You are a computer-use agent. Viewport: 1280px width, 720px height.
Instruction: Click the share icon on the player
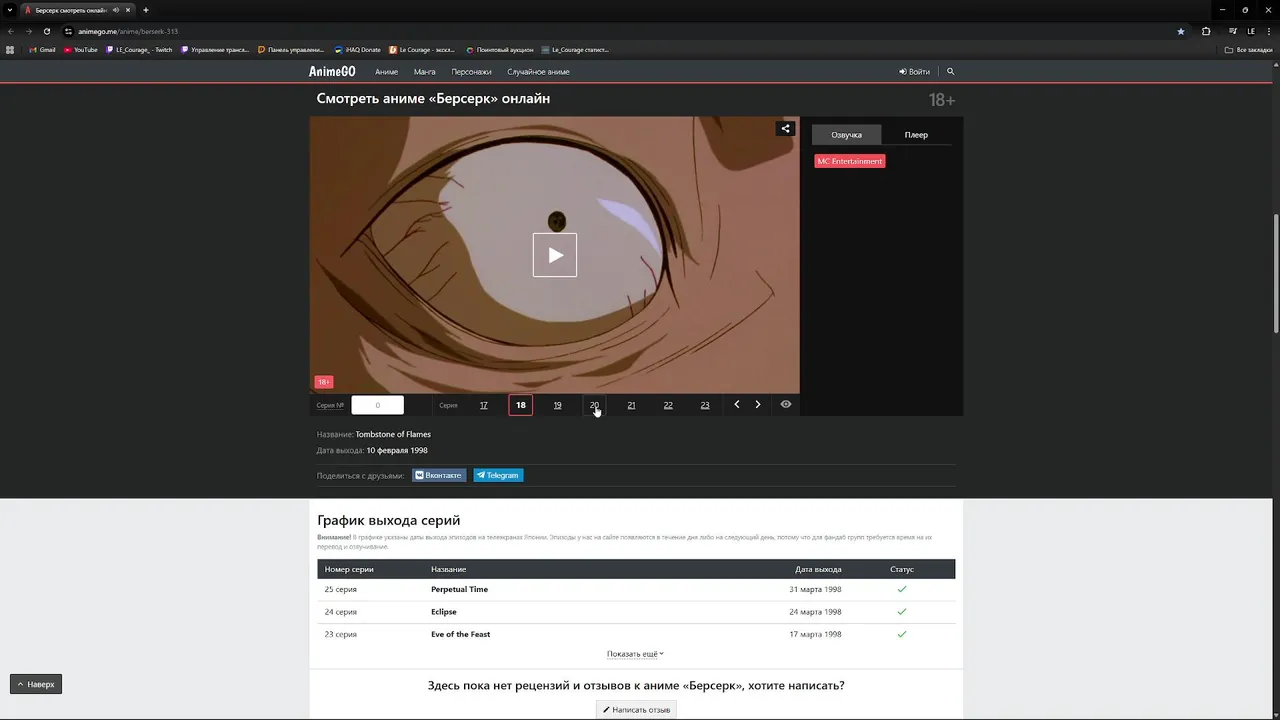[785, 128]
